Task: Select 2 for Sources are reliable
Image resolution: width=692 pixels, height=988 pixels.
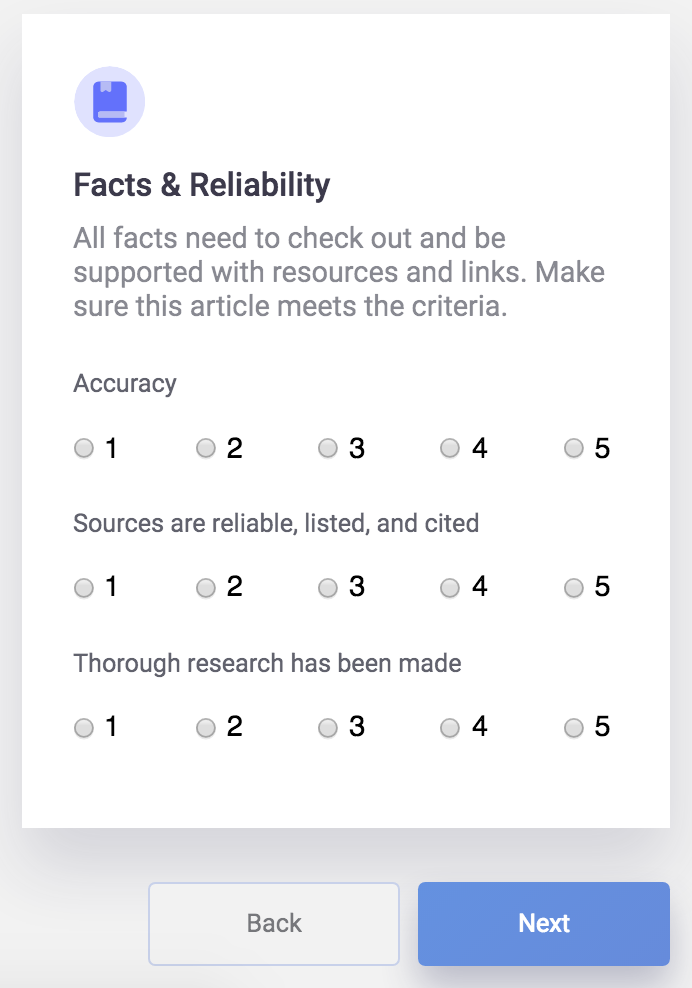Action: [206, 588]
